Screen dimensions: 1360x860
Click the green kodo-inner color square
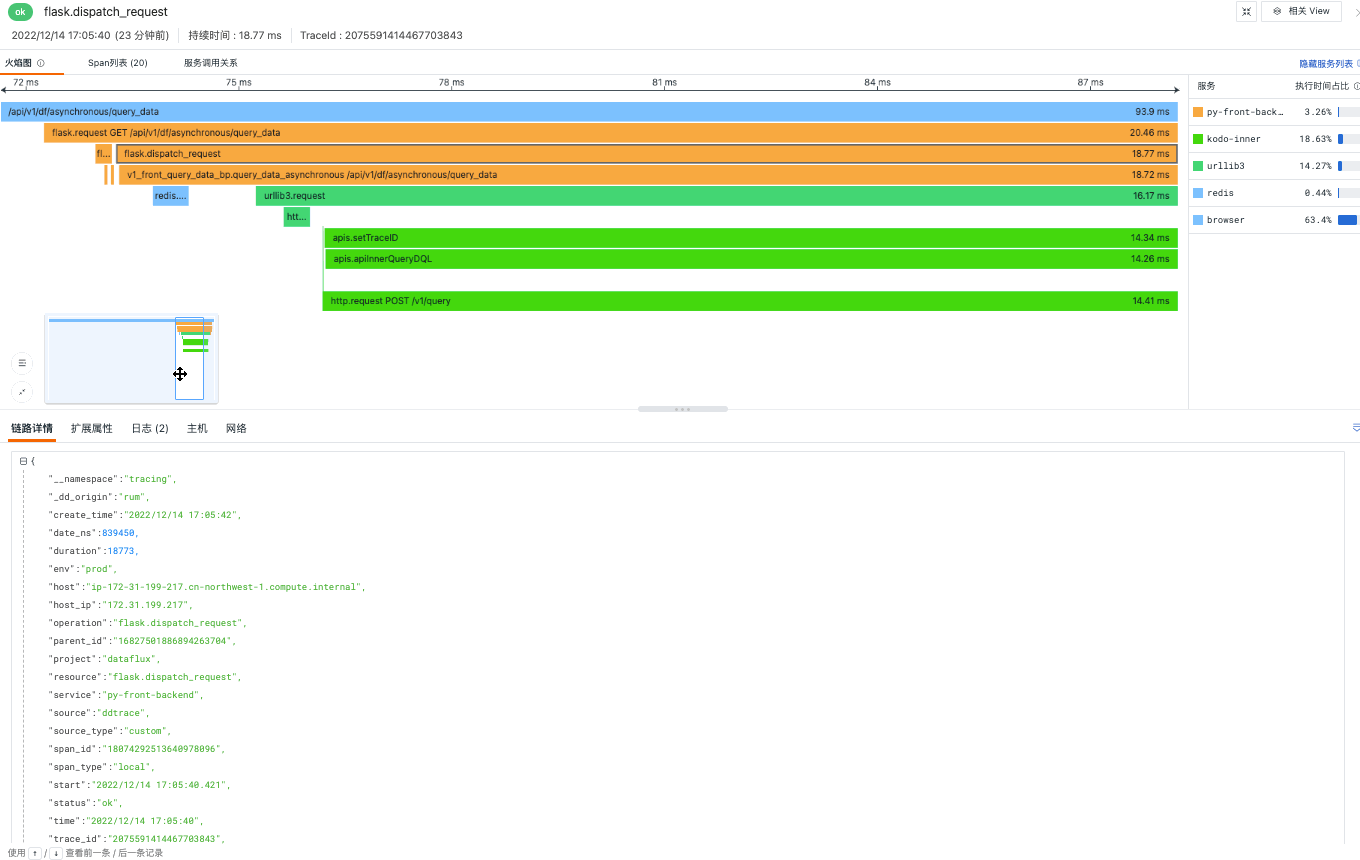pos(1198,139)
